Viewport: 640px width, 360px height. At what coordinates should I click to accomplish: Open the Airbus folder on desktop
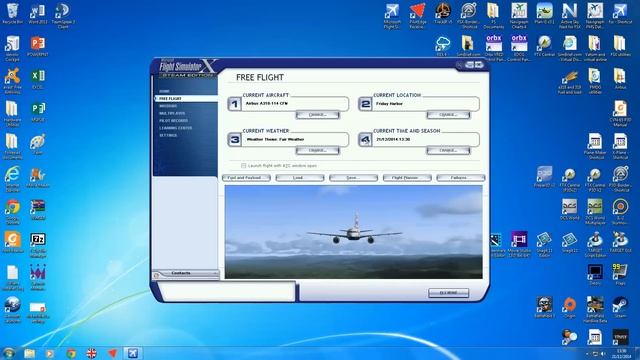(620, 76)
